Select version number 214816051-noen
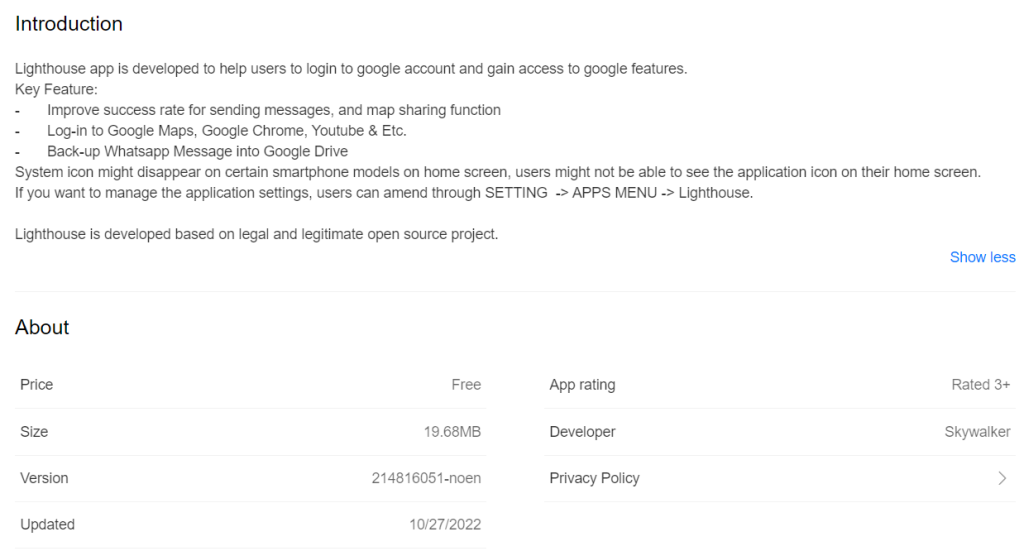The width and height of the screenshot is (1024, 551). pos(426,478)
